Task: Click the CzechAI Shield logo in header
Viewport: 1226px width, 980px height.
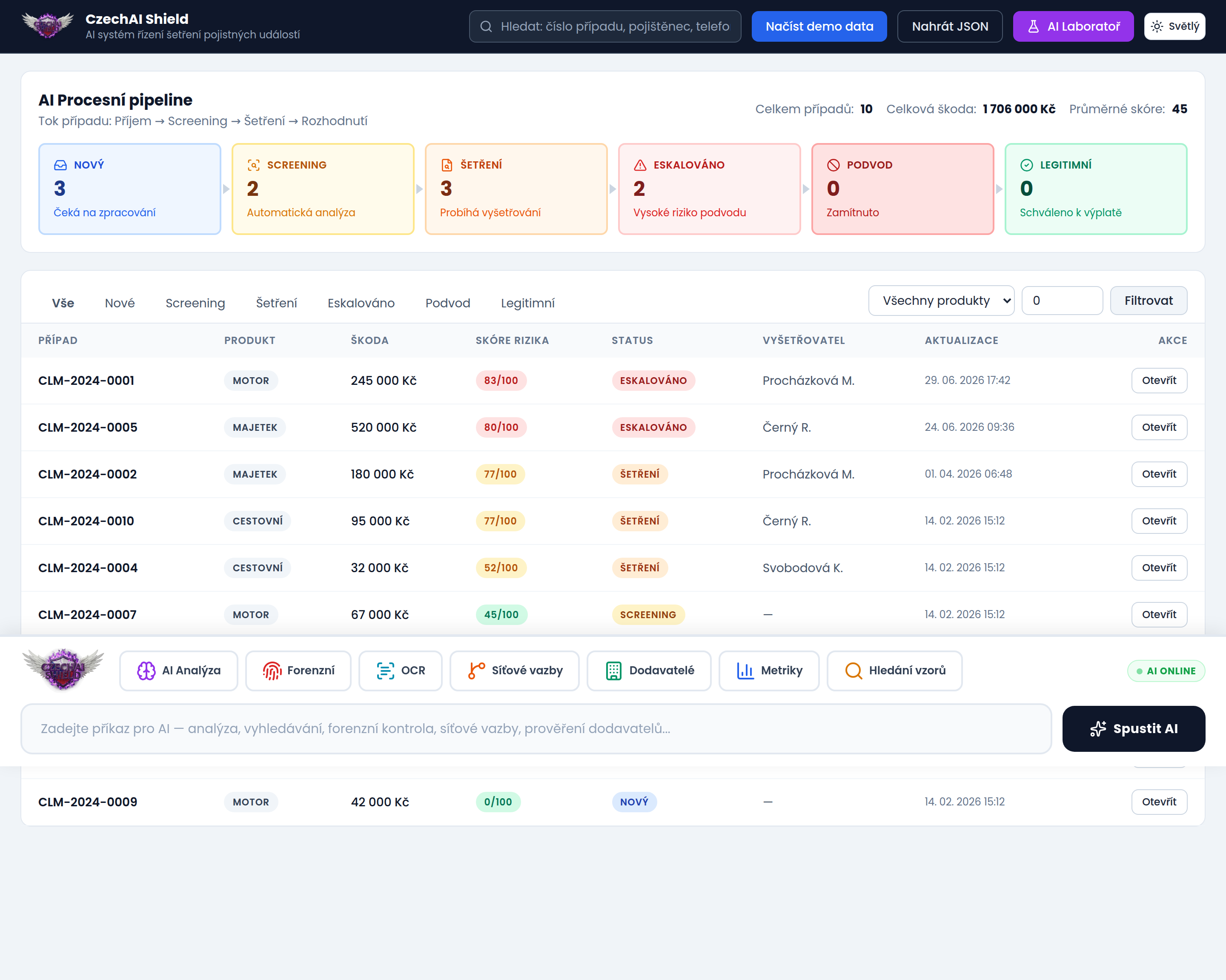Action: point(48,26)
